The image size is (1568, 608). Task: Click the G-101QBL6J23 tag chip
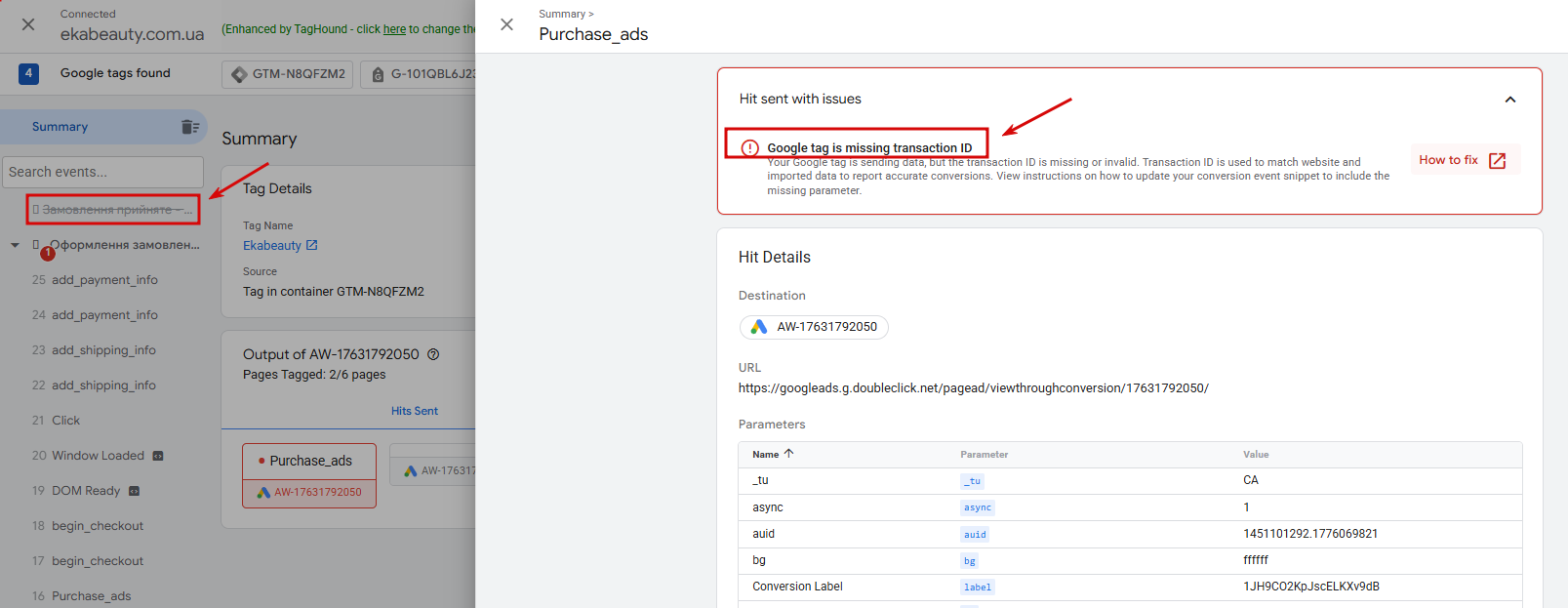[420, 74]
